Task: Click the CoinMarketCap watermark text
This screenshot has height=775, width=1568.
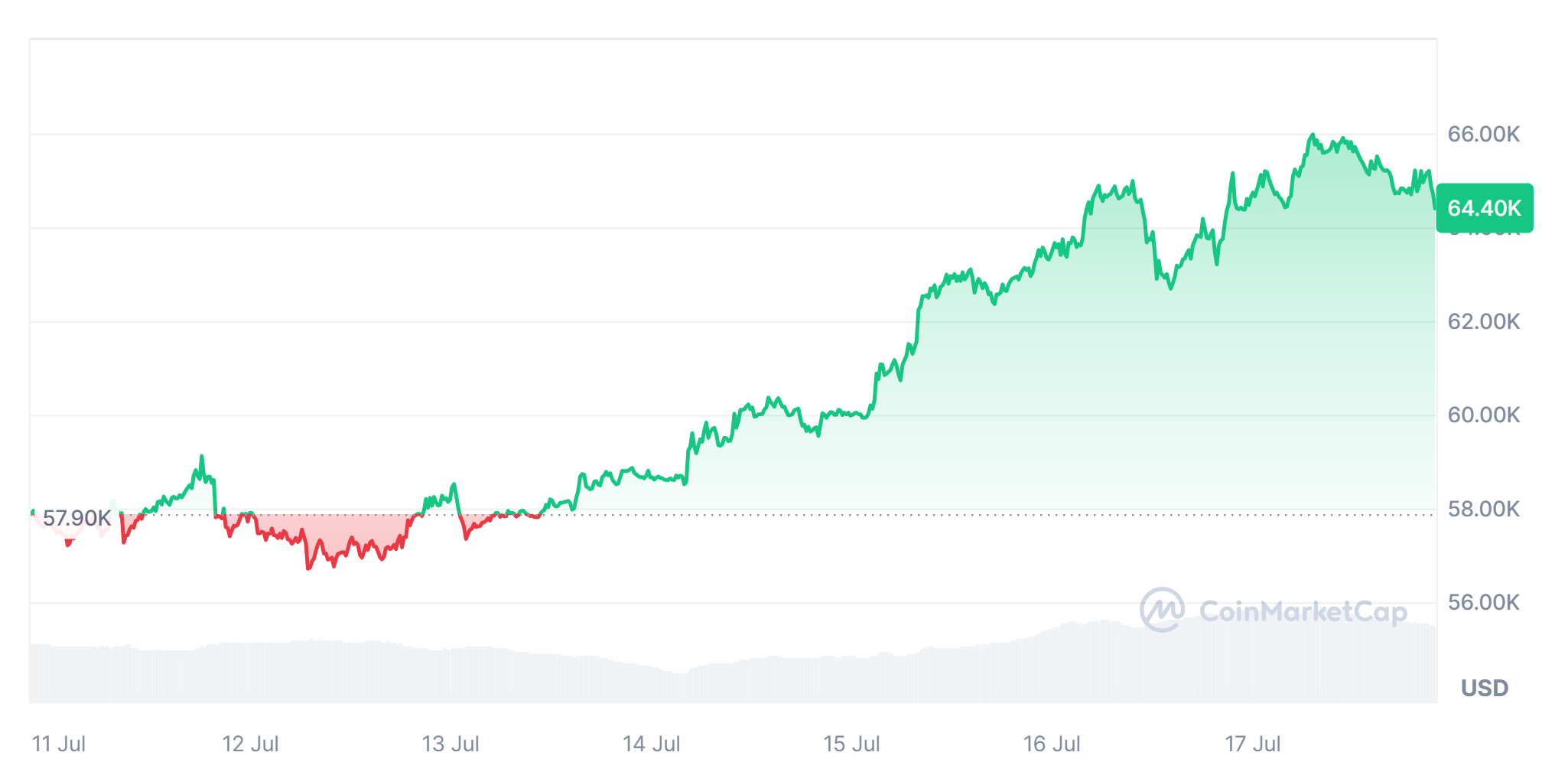Action: pyautogui.click(x=1303, y=611)
